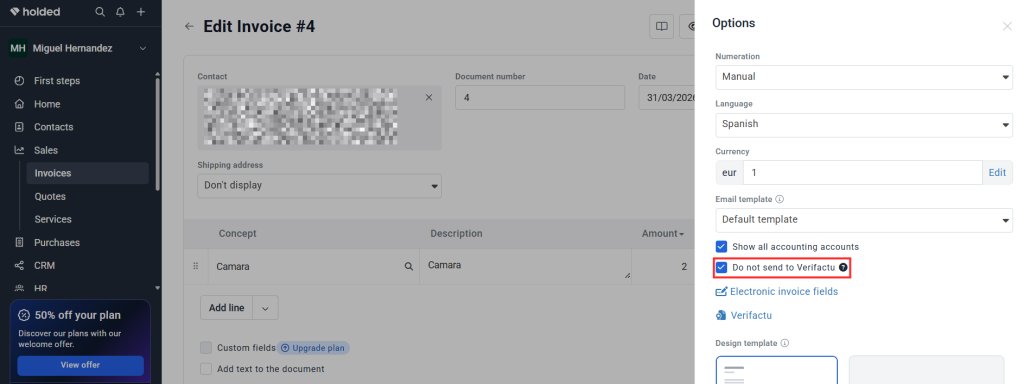Click the Contacts icon in sidebar
The height and width of the screenshot is (384, 1024).
[20, 127]
